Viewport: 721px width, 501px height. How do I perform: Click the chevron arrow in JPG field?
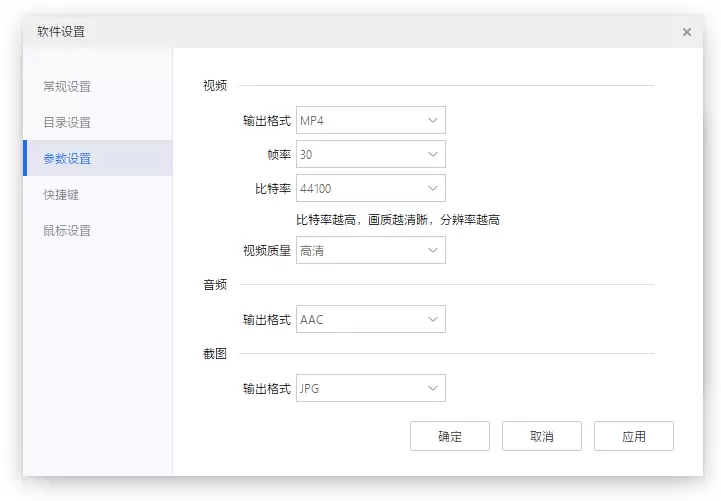[x=433, y=388]
